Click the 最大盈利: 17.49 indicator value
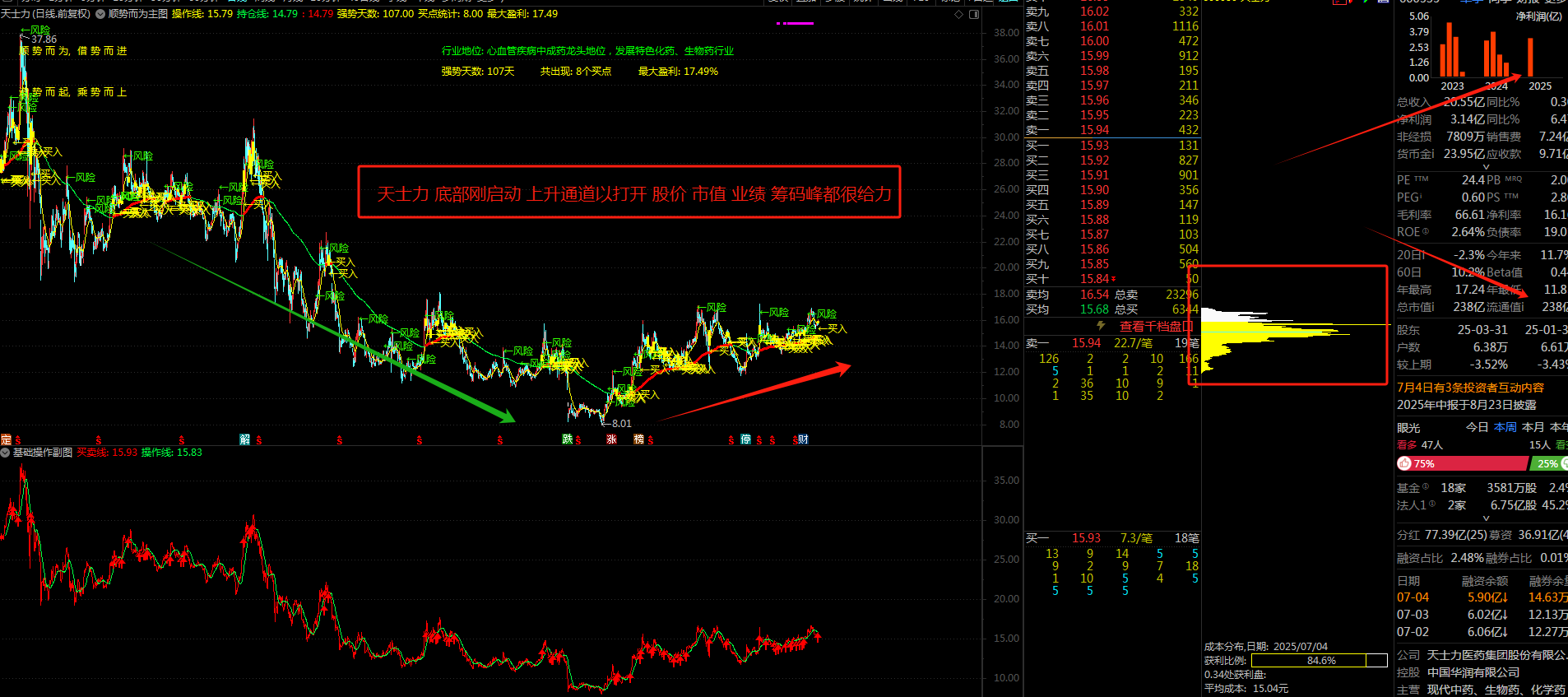The image size is (1568, 697). 522,14
